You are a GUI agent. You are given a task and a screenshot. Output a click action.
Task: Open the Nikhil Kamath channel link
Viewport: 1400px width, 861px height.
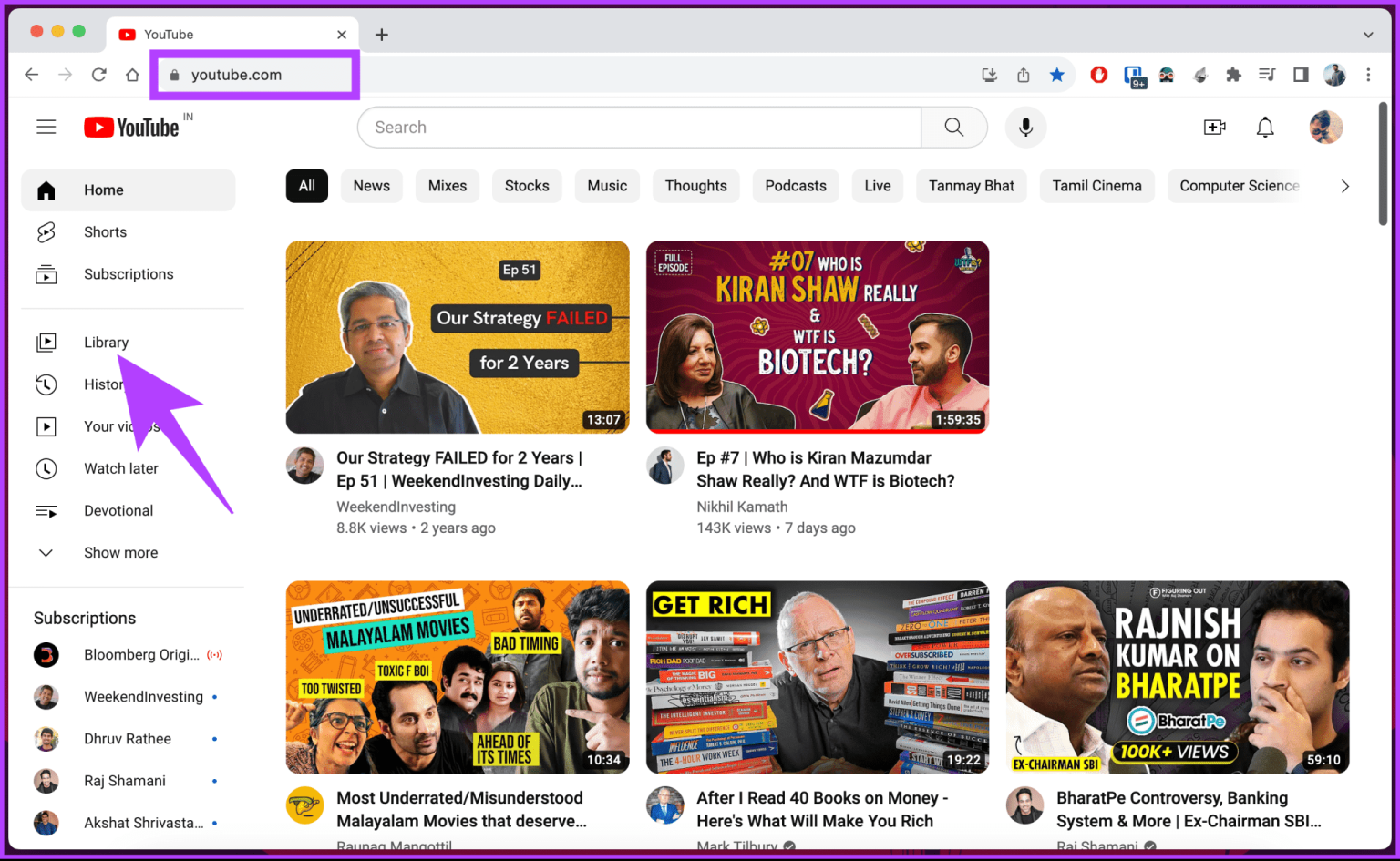point(742,507)
